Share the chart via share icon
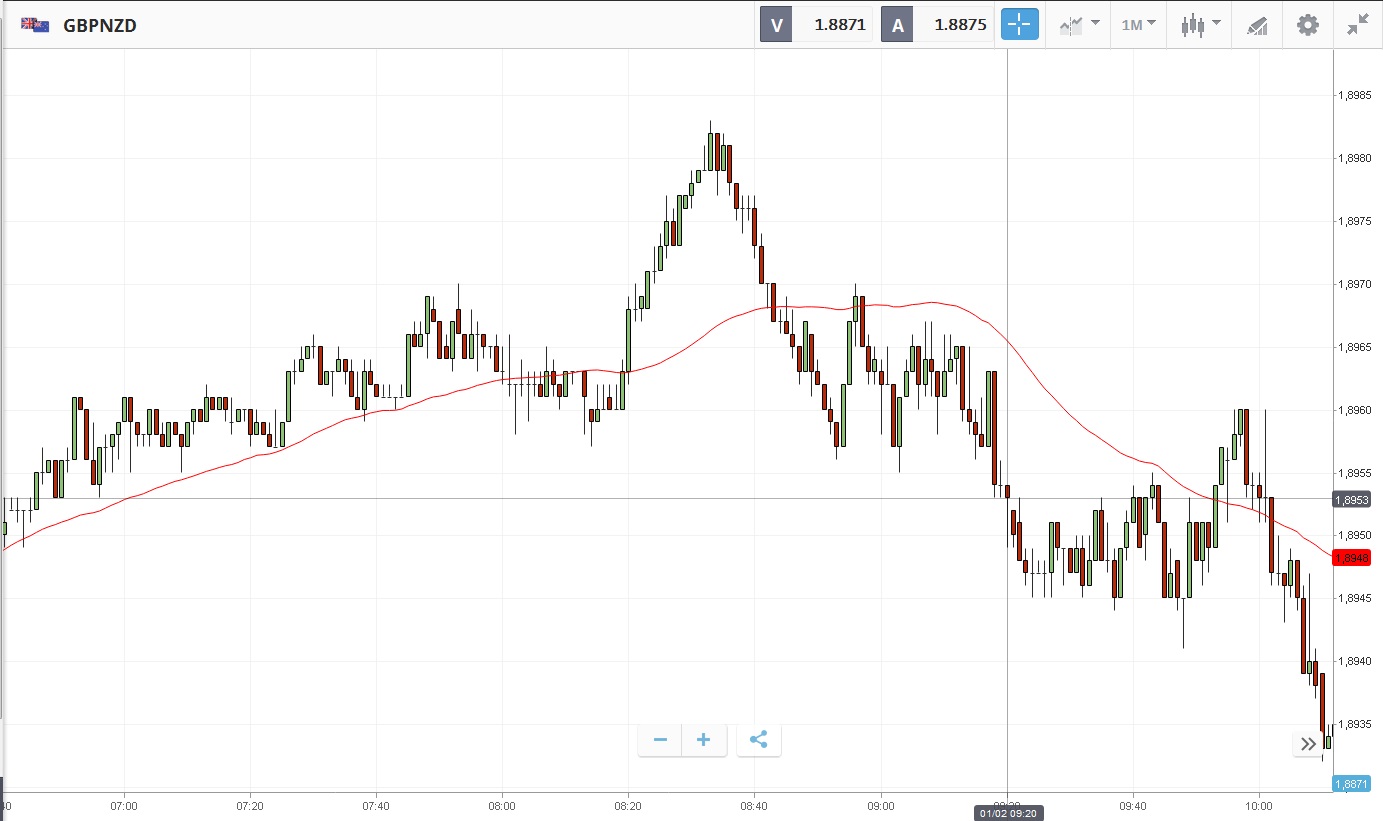 pos(758,740)
